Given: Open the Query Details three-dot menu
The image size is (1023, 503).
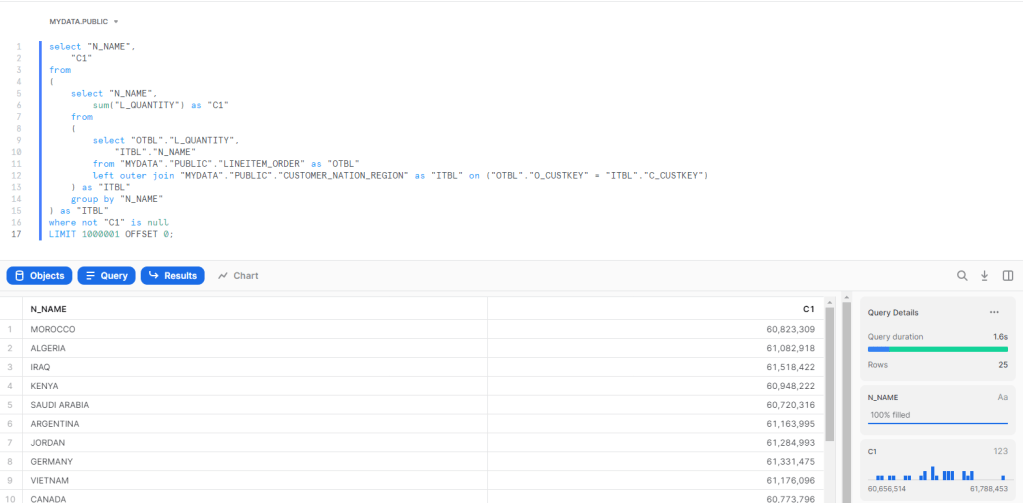Looking at the screenshot, I should point(994,313).
